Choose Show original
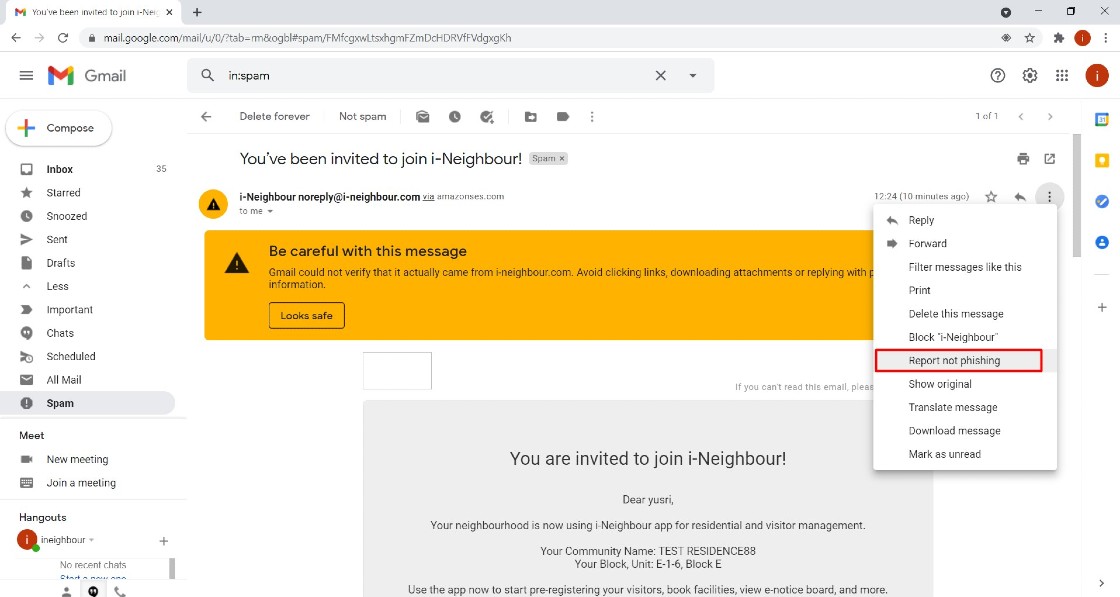Screen dimensions: 1120x597 pyautogui.click(x=965, y=384)
